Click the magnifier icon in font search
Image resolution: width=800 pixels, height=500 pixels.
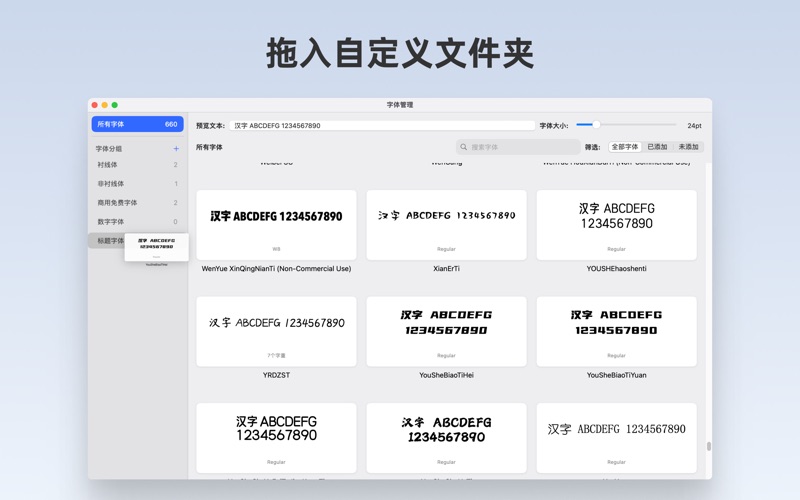[x=464, y=147]
